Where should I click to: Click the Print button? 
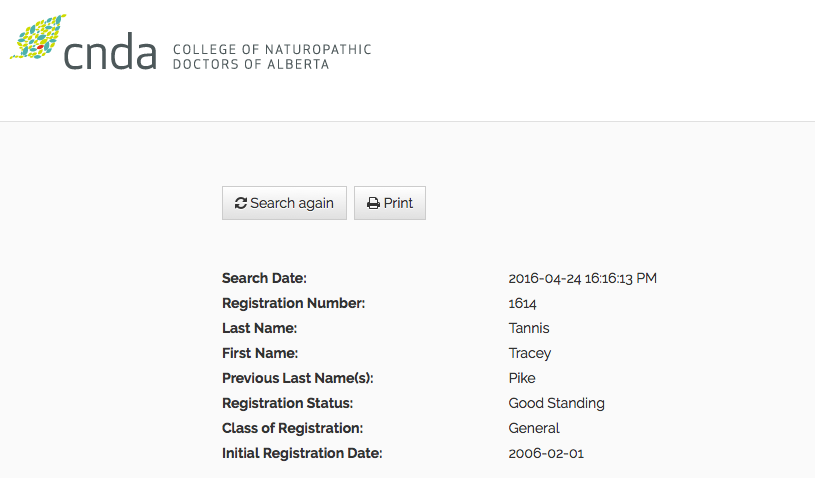tap(390, 203)
